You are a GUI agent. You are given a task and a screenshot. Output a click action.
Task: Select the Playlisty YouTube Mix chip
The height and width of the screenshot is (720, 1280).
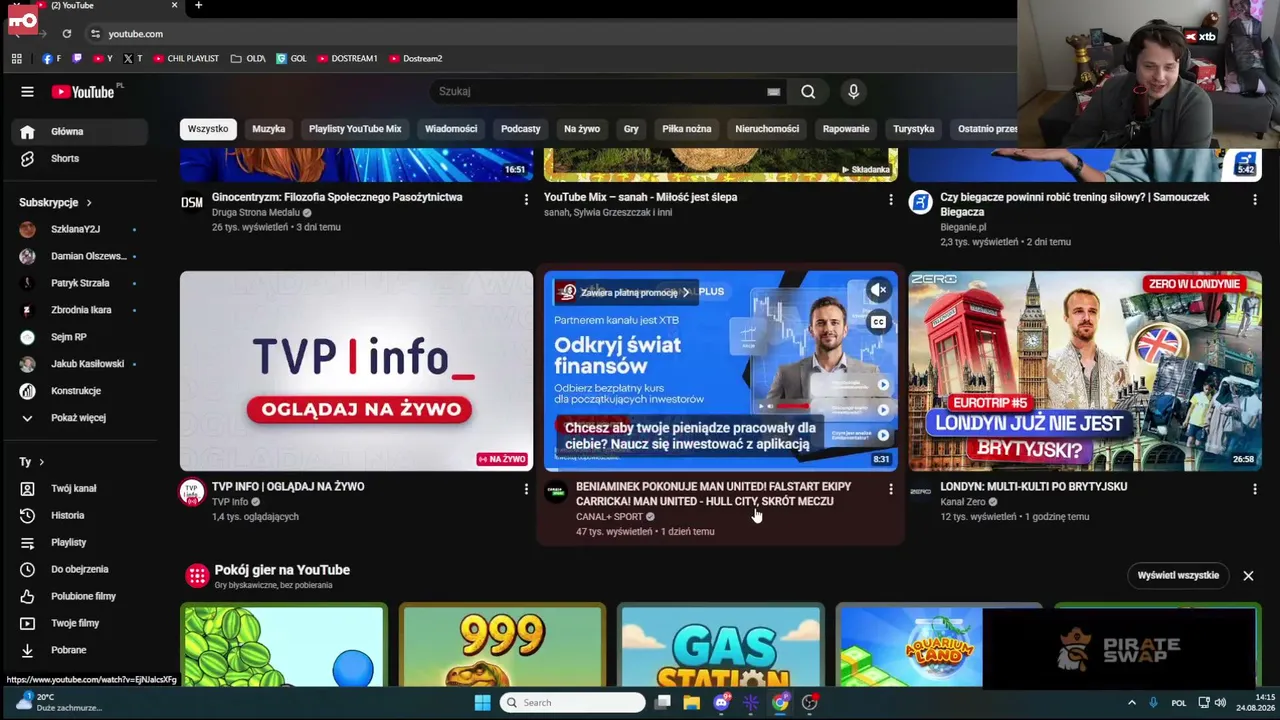355,129
